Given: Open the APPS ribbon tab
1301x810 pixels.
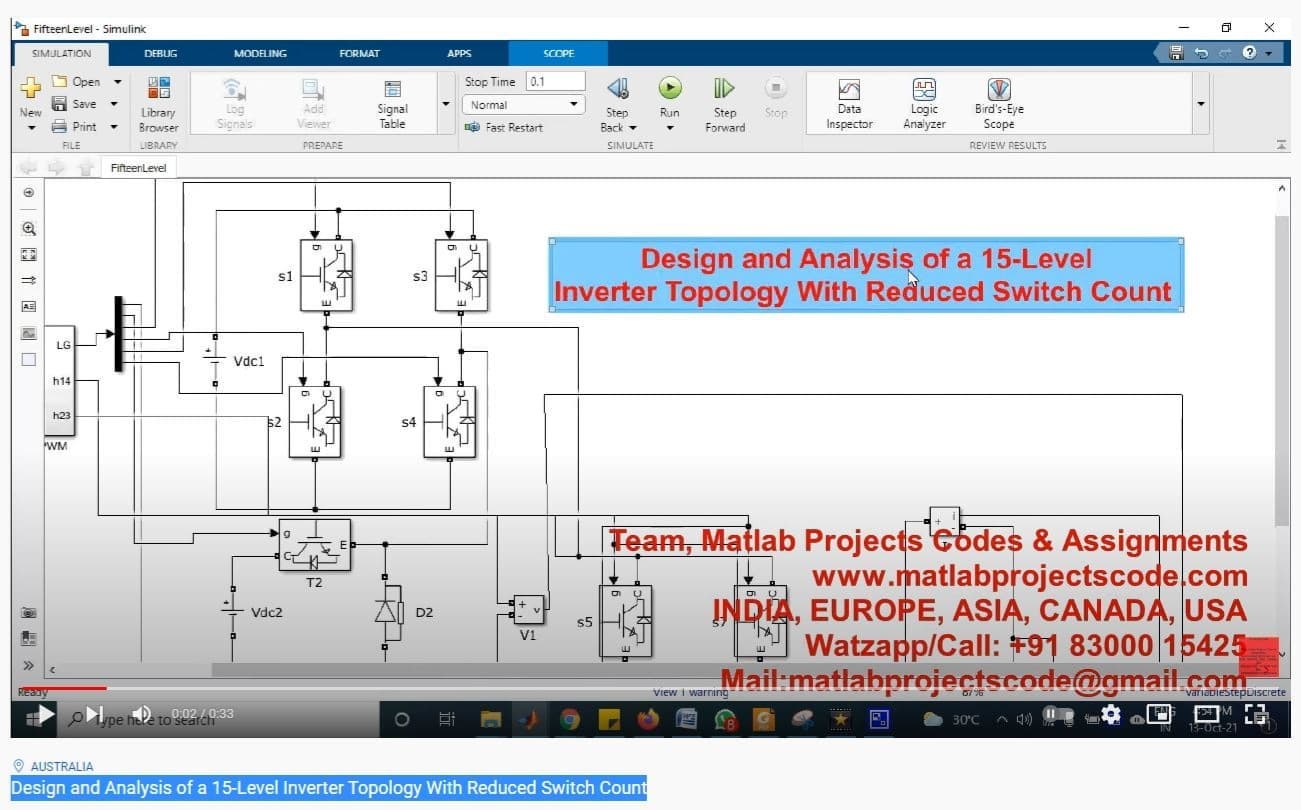Looking at the screenshot, I should [459, 53].
